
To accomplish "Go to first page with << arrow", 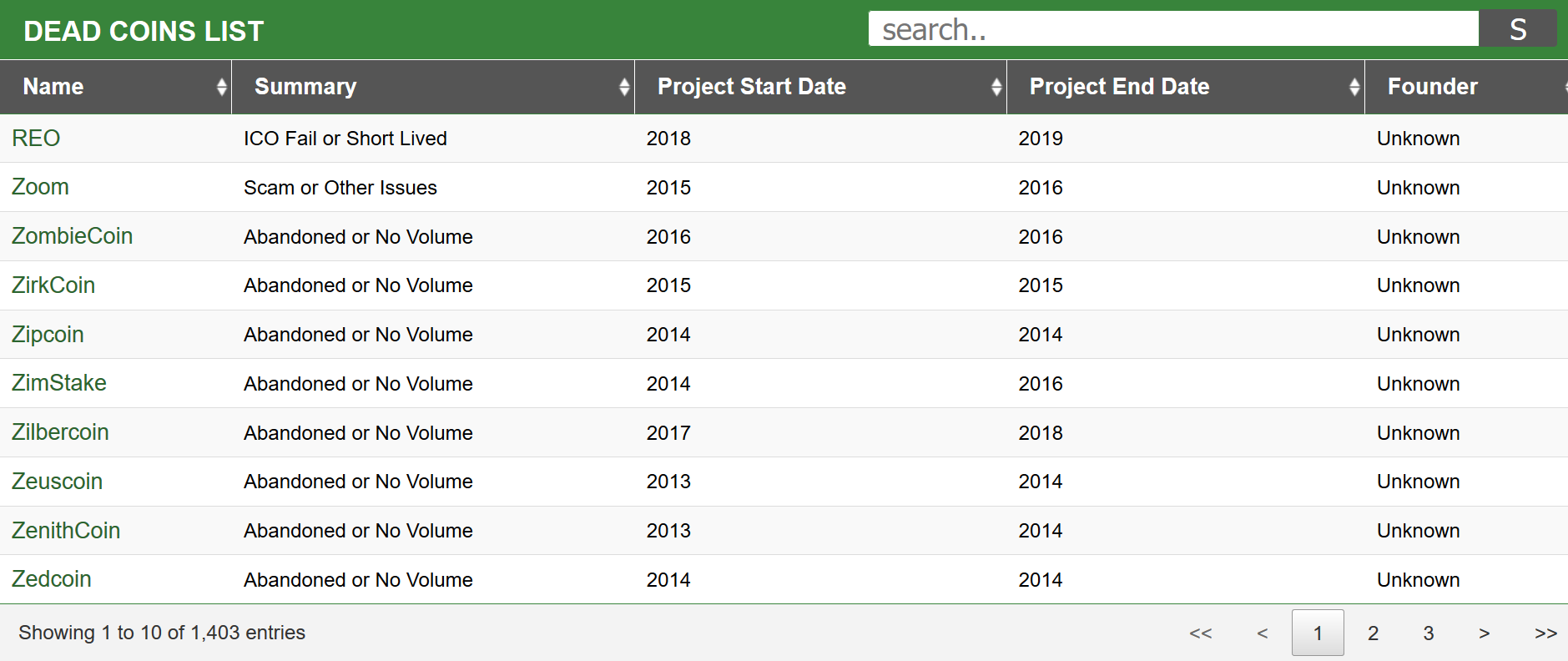I will click(x=1200, y=633).
